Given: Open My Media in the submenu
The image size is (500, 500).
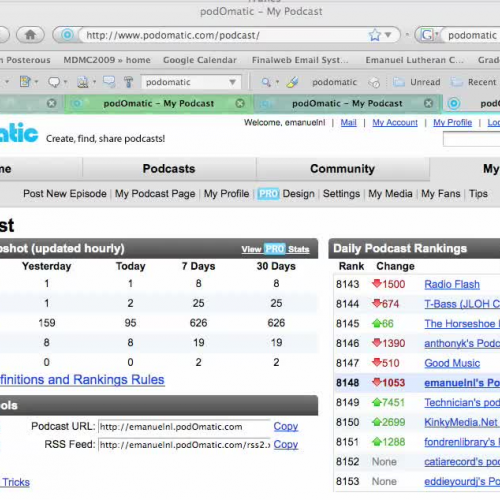Looking at the screenshot, I should [x=390, y=194].
